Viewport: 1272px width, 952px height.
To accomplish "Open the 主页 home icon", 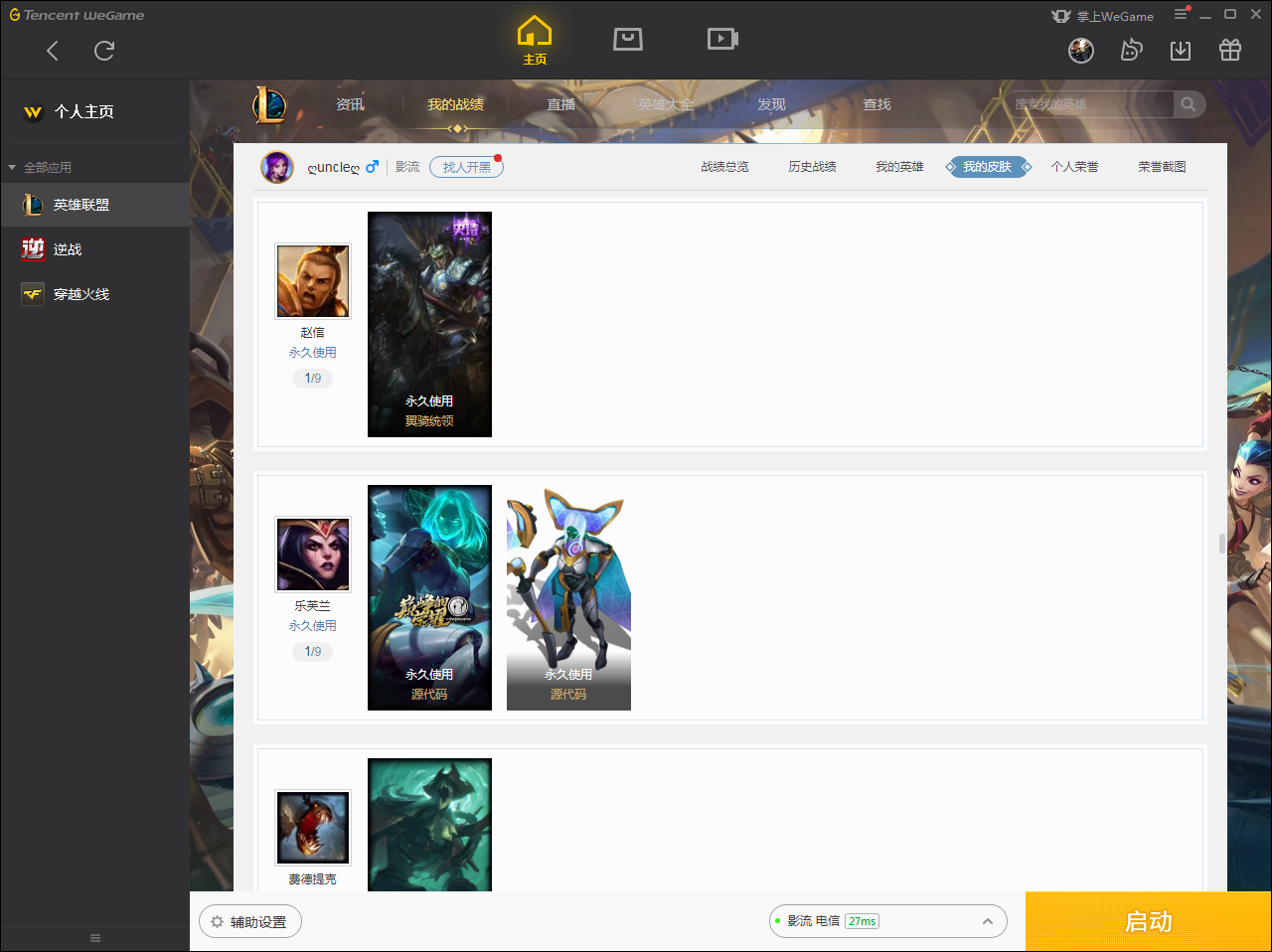I will point(535,41).
